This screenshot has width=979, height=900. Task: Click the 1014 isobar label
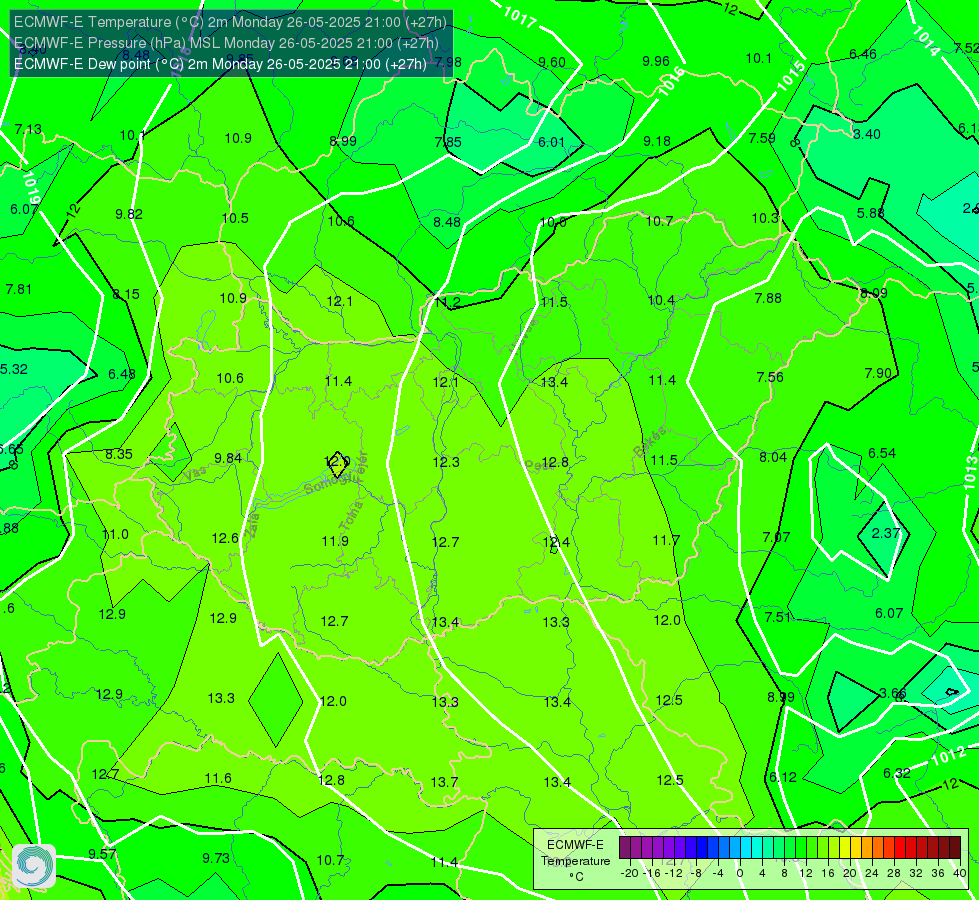[926, 41]
